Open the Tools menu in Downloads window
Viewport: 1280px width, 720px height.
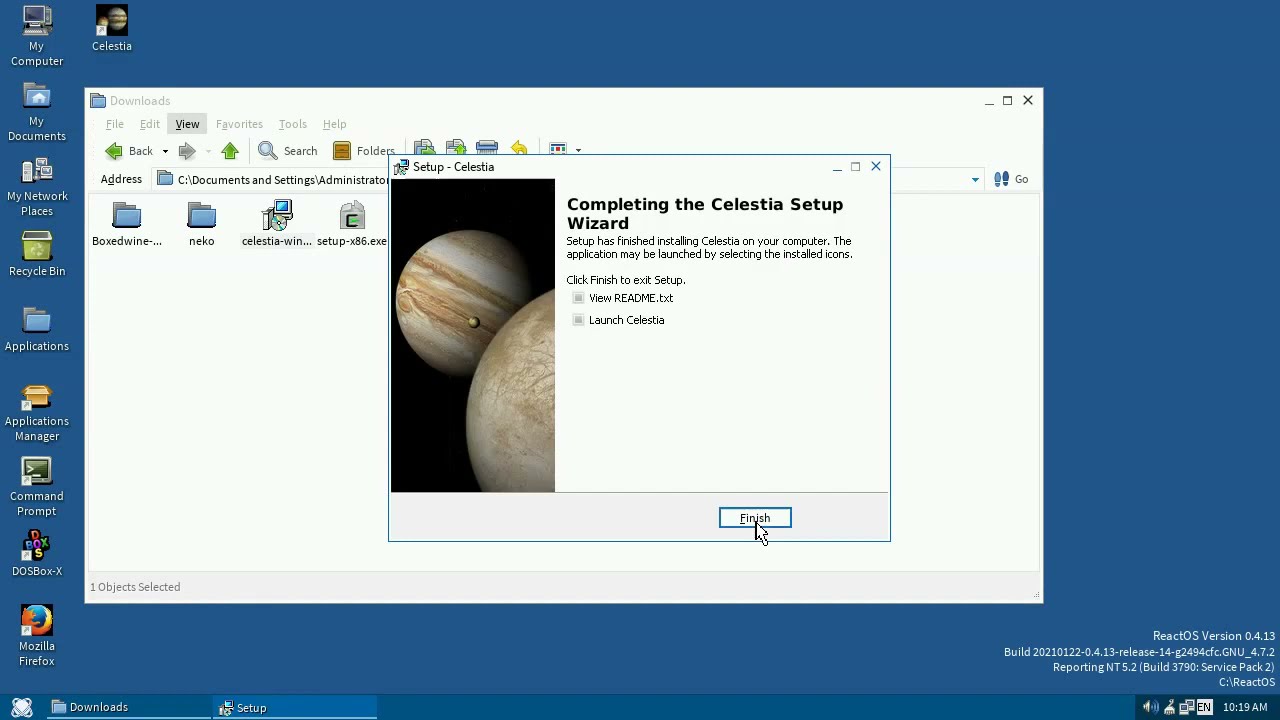click(x=292, y=124)
